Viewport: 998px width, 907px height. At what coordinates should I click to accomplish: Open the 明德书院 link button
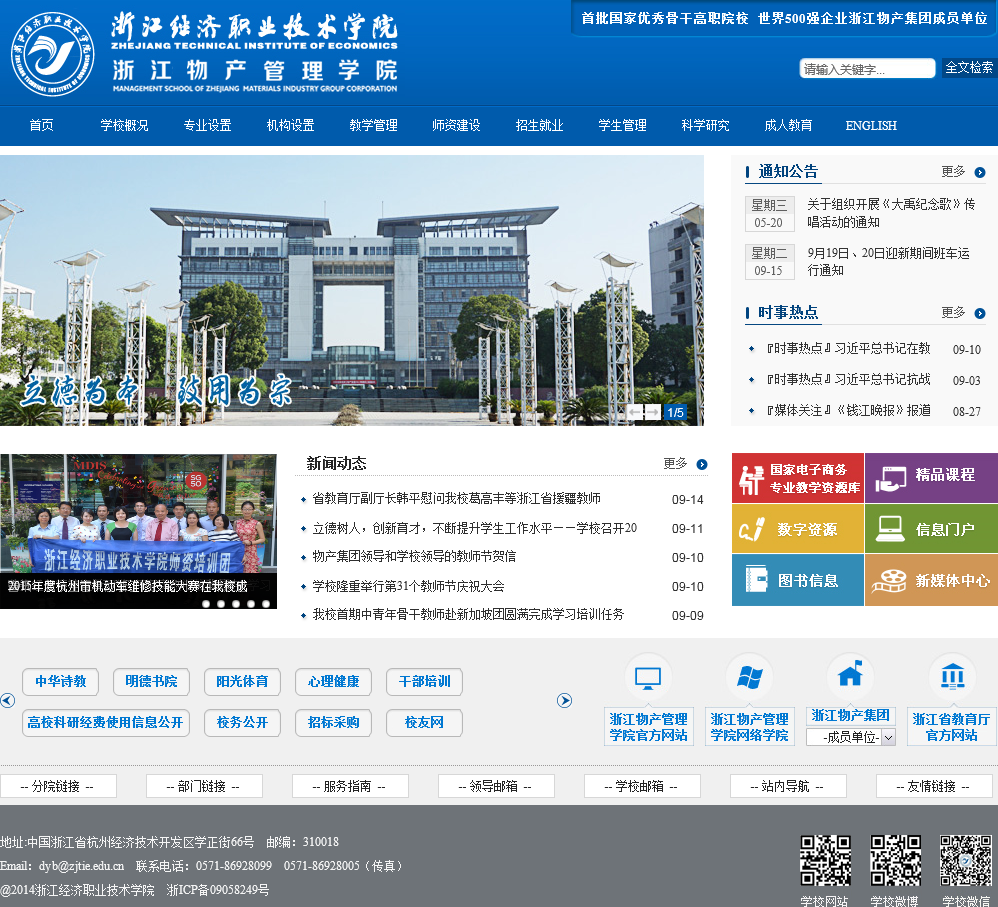click(151, 682)
